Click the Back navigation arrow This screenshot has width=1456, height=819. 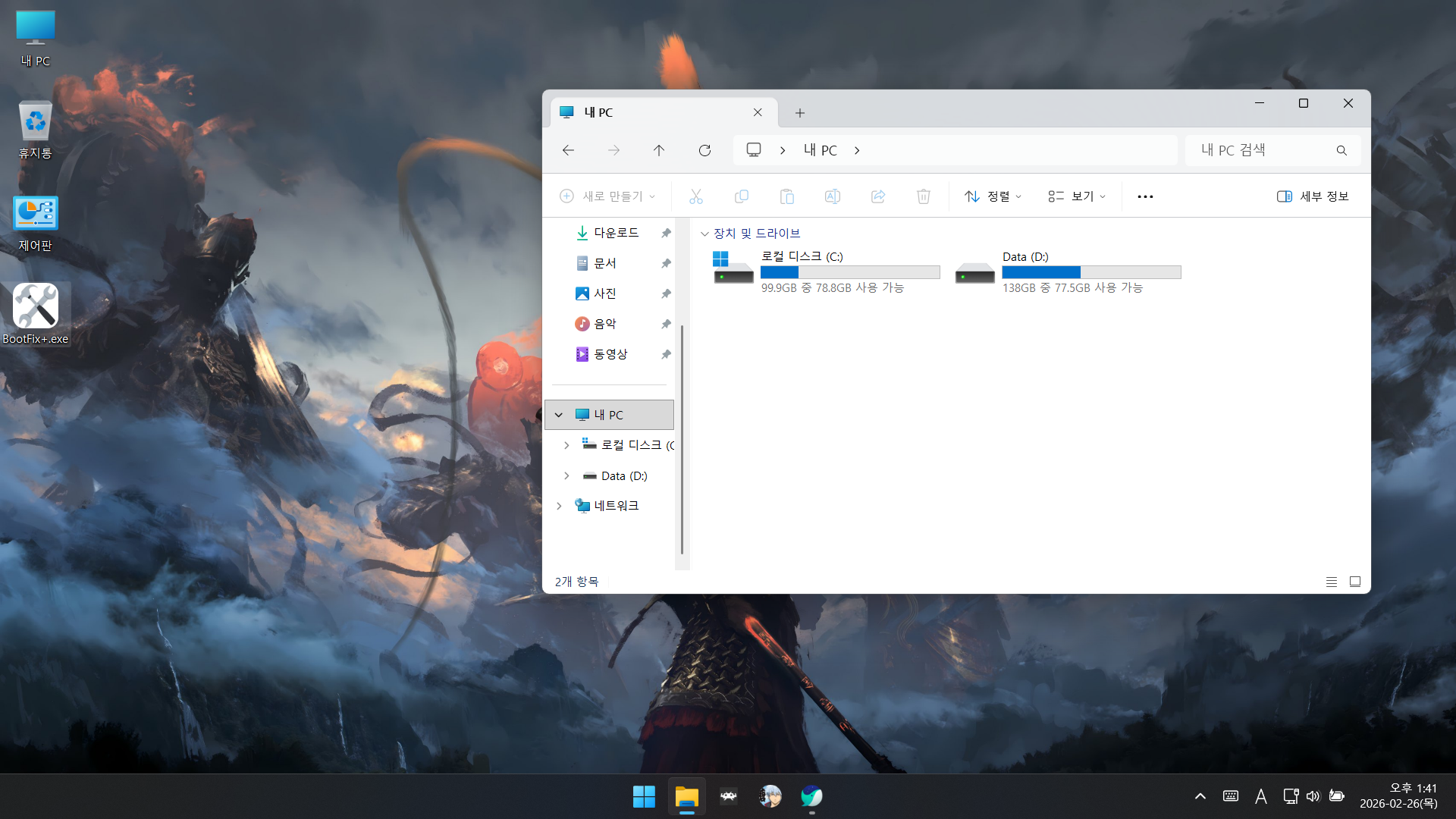click(x=568, y=150)
